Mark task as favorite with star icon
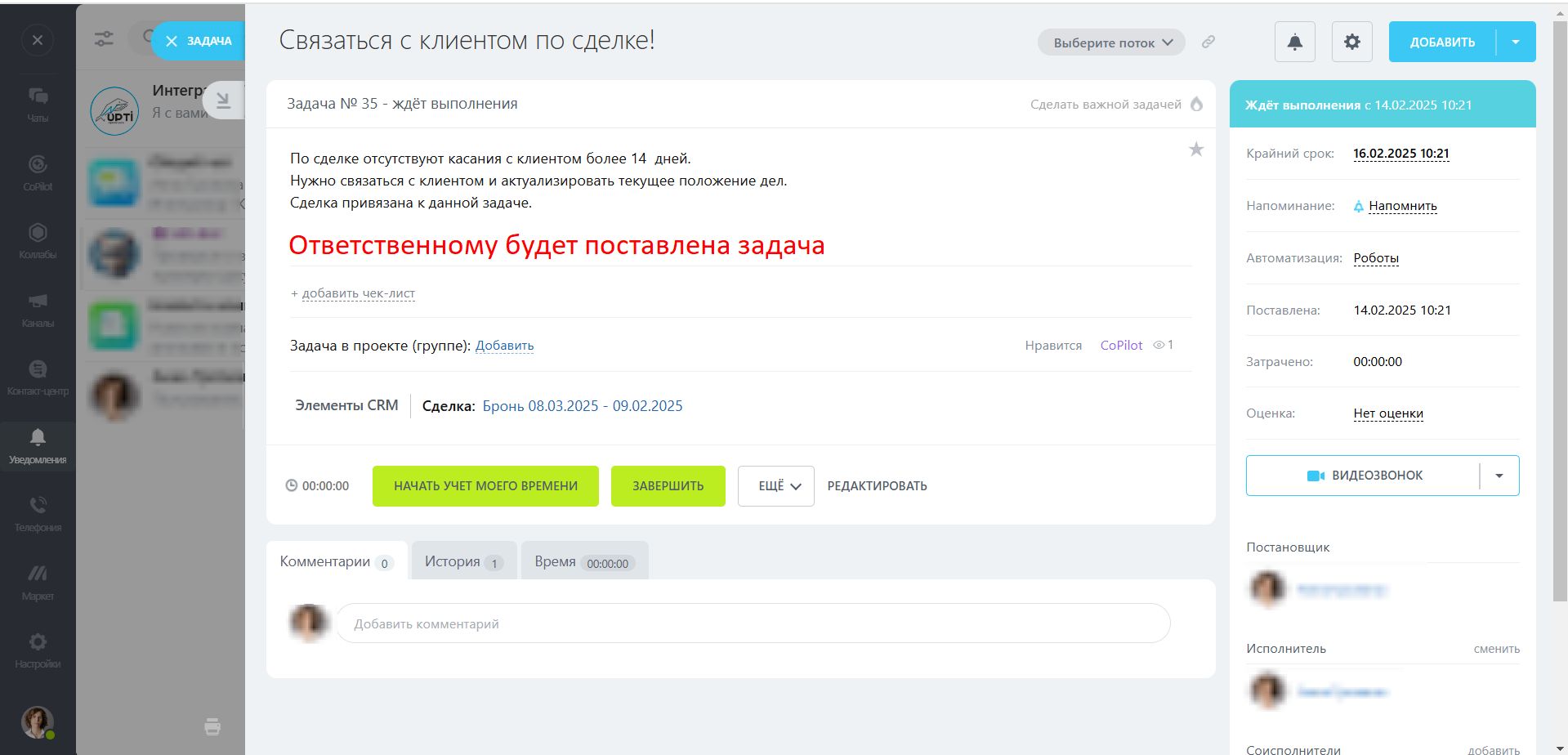The image size is (1568, 755). coord(1195,150)
